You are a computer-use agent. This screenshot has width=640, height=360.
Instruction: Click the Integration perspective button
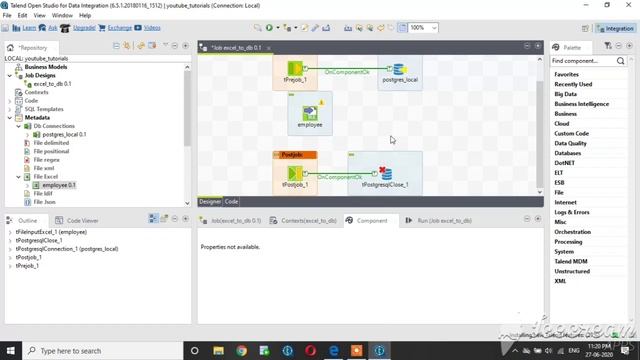tap(616, 28)
